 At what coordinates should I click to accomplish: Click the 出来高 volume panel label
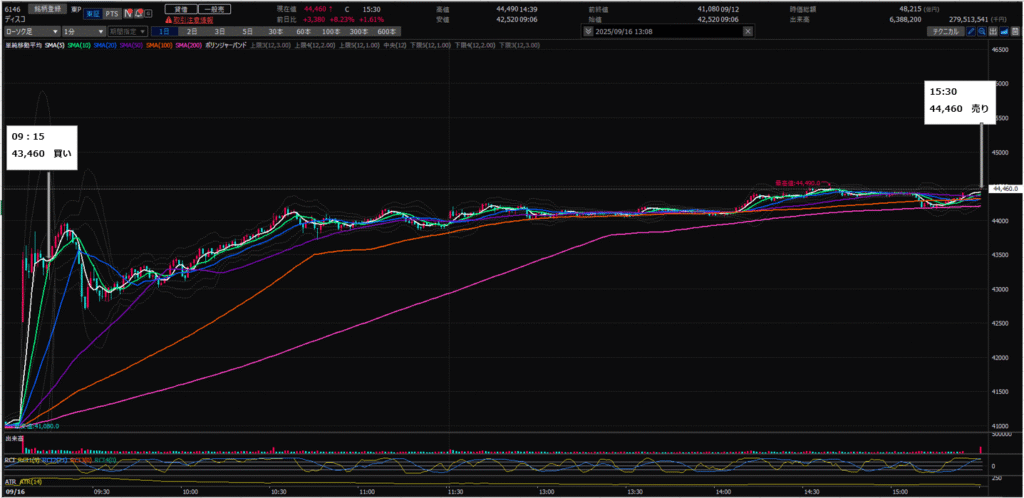(x=13, y=439)
